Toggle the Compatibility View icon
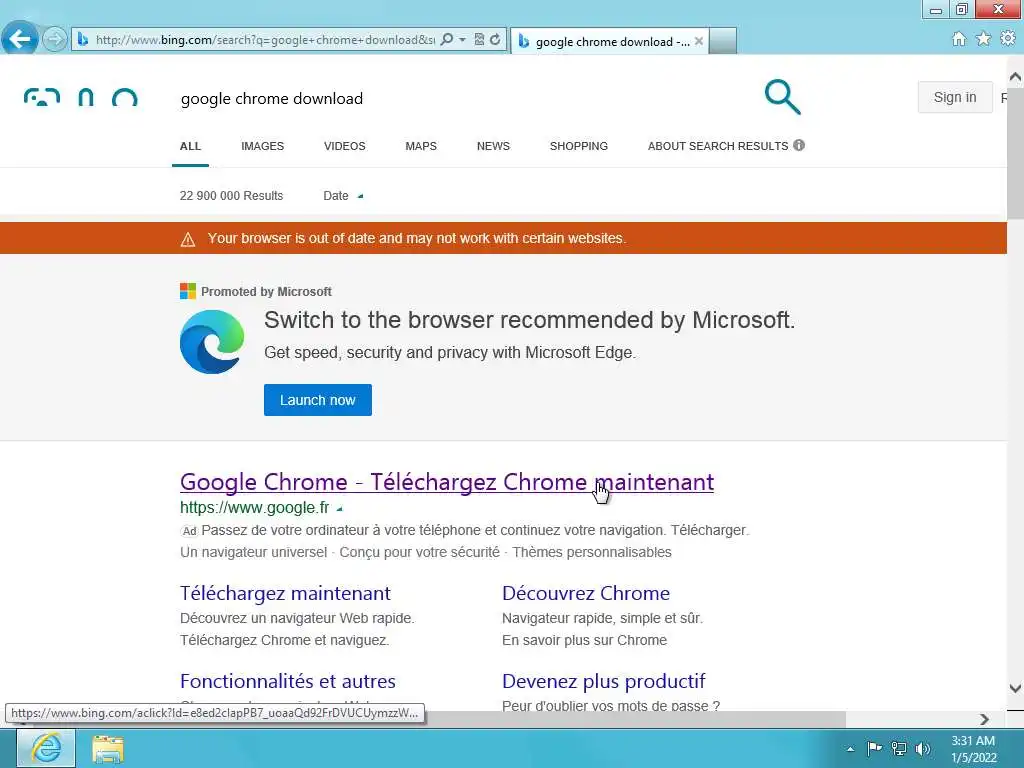Screen dimensions: 1024x768 [x=479, y=39]
